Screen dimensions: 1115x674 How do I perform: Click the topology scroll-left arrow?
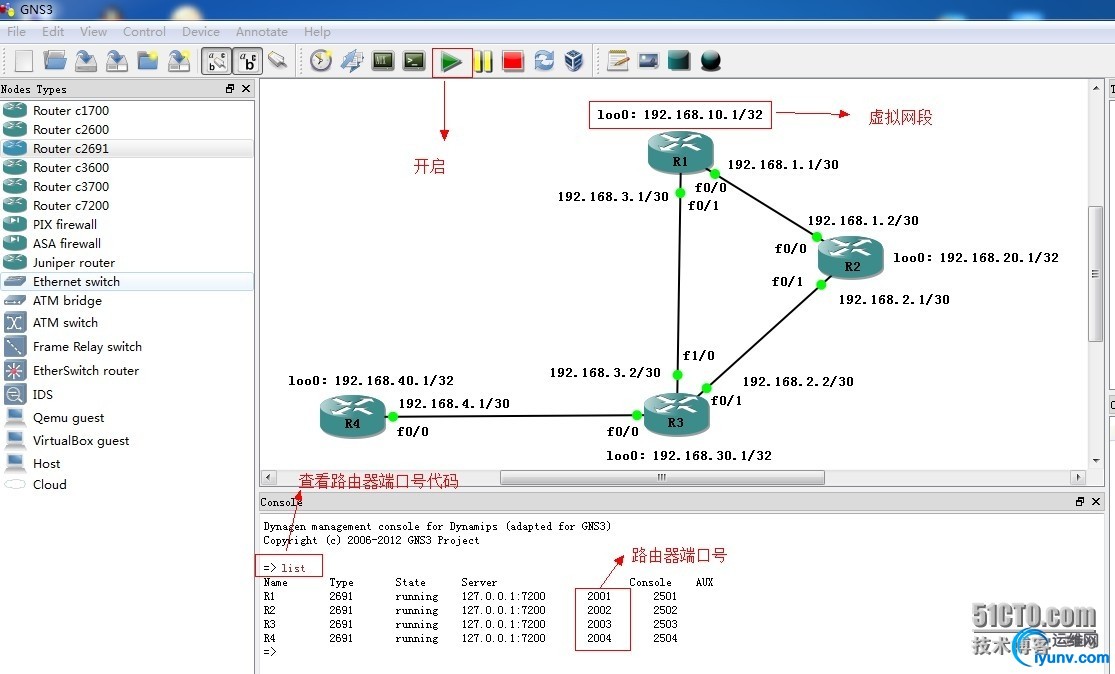268,477
